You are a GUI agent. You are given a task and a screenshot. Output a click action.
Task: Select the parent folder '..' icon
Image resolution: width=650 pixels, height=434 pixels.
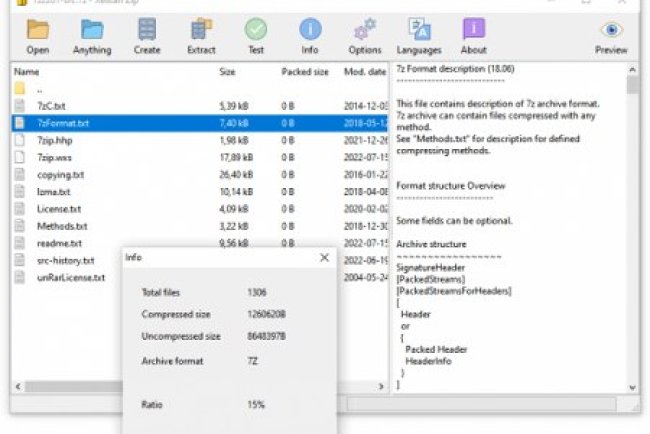point(19,88)
